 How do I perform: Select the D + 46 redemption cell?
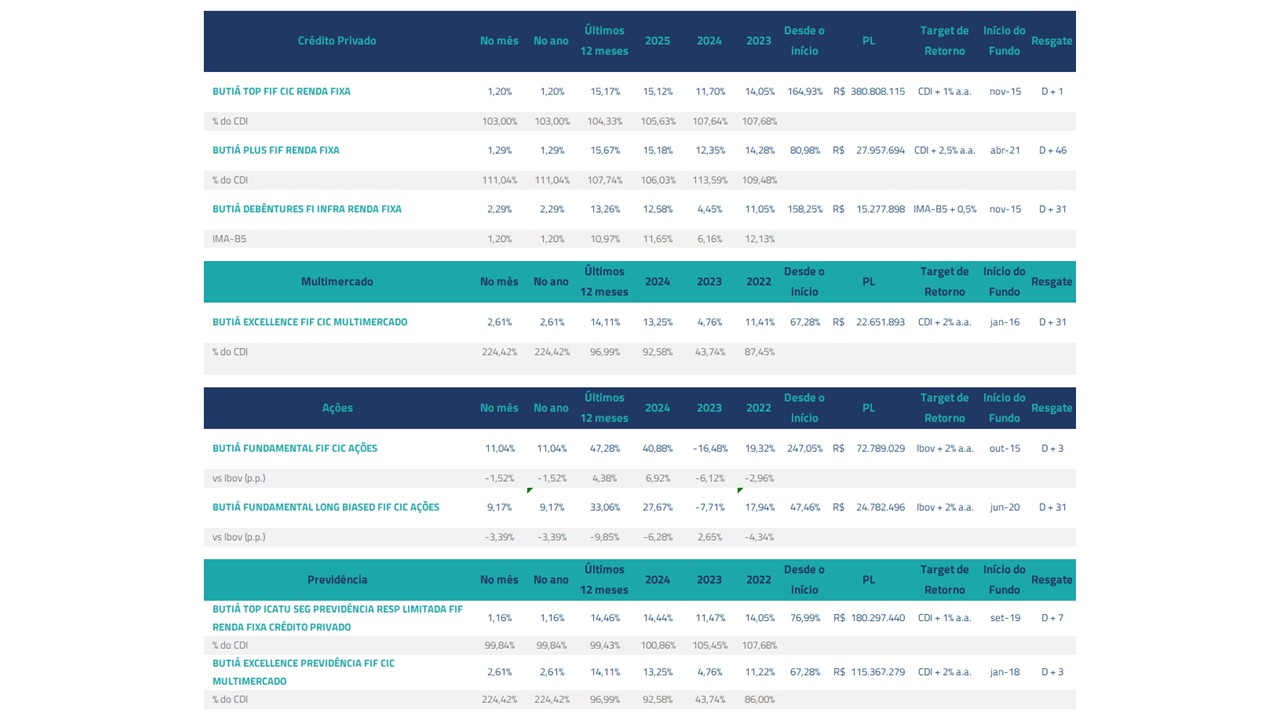pyautogui.click(x=1052, y=150)
